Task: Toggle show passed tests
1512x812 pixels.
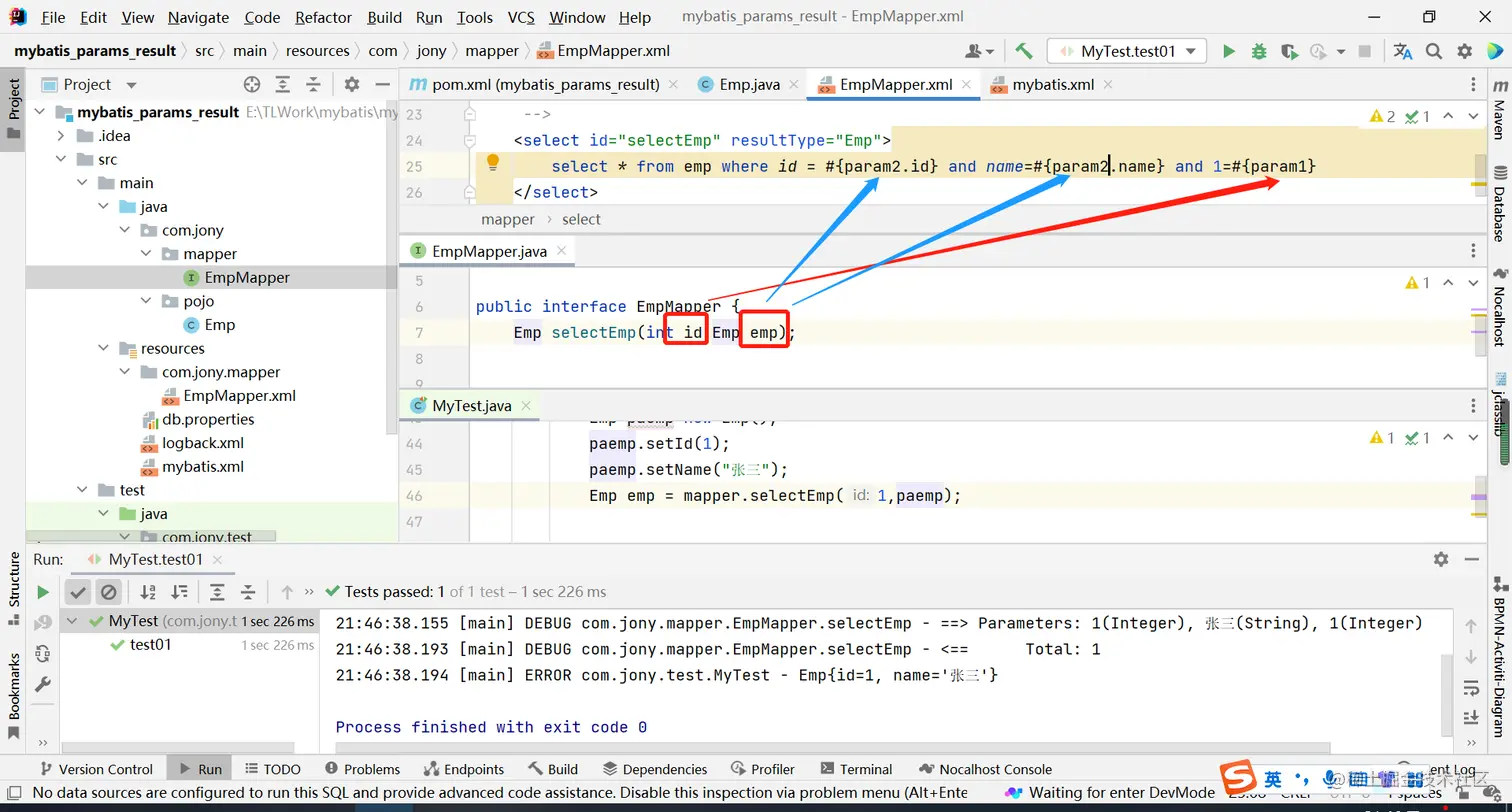Action: coord(78,592)
